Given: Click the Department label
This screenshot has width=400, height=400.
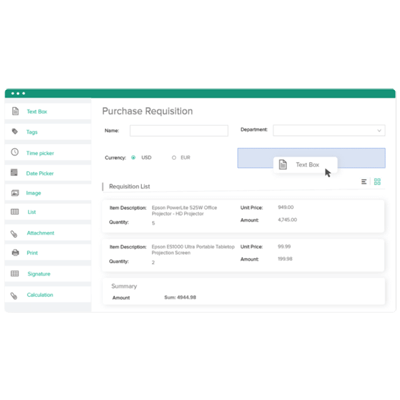Looking at the screenshot, I should (254, 130).
